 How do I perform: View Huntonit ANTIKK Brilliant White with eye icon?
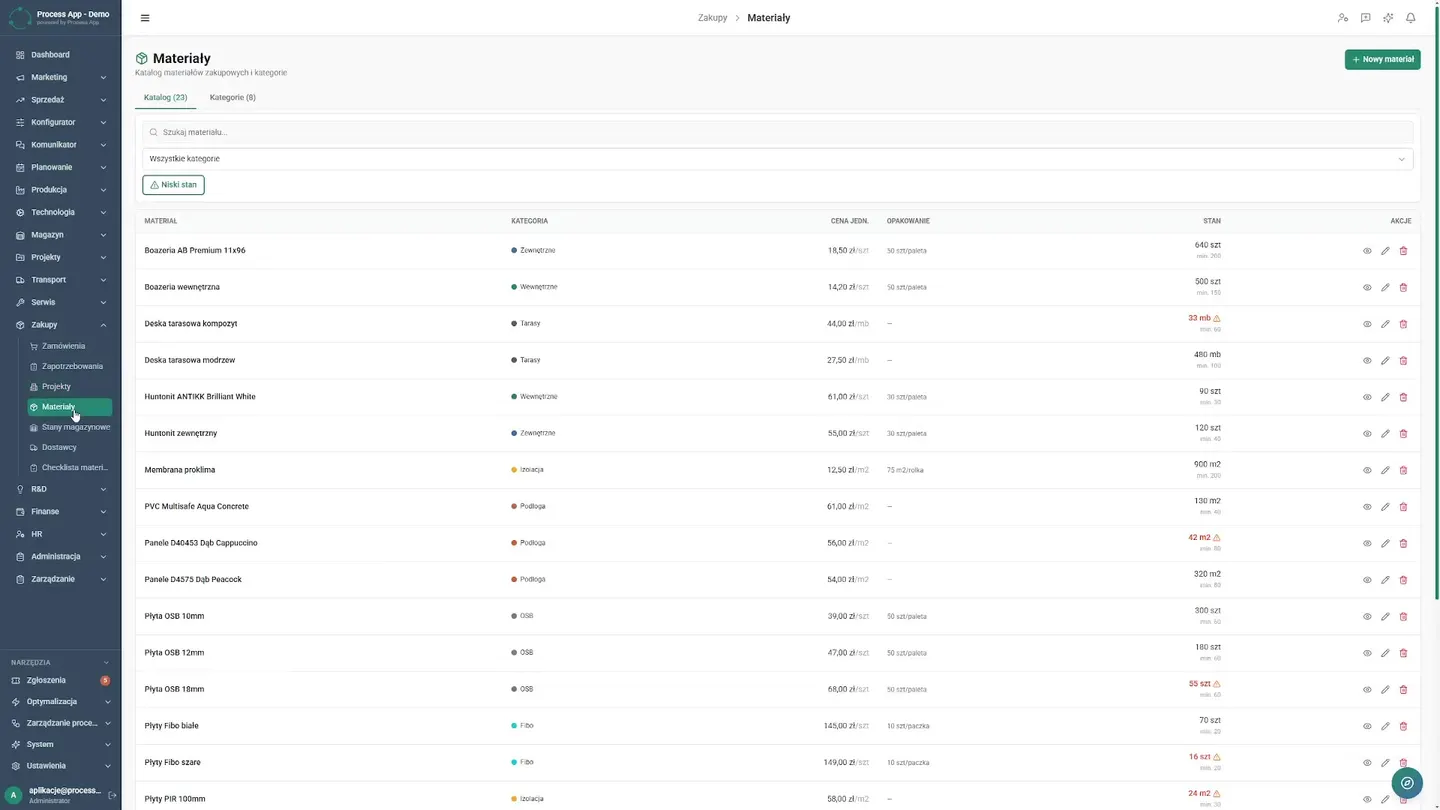click(1367, 397)
